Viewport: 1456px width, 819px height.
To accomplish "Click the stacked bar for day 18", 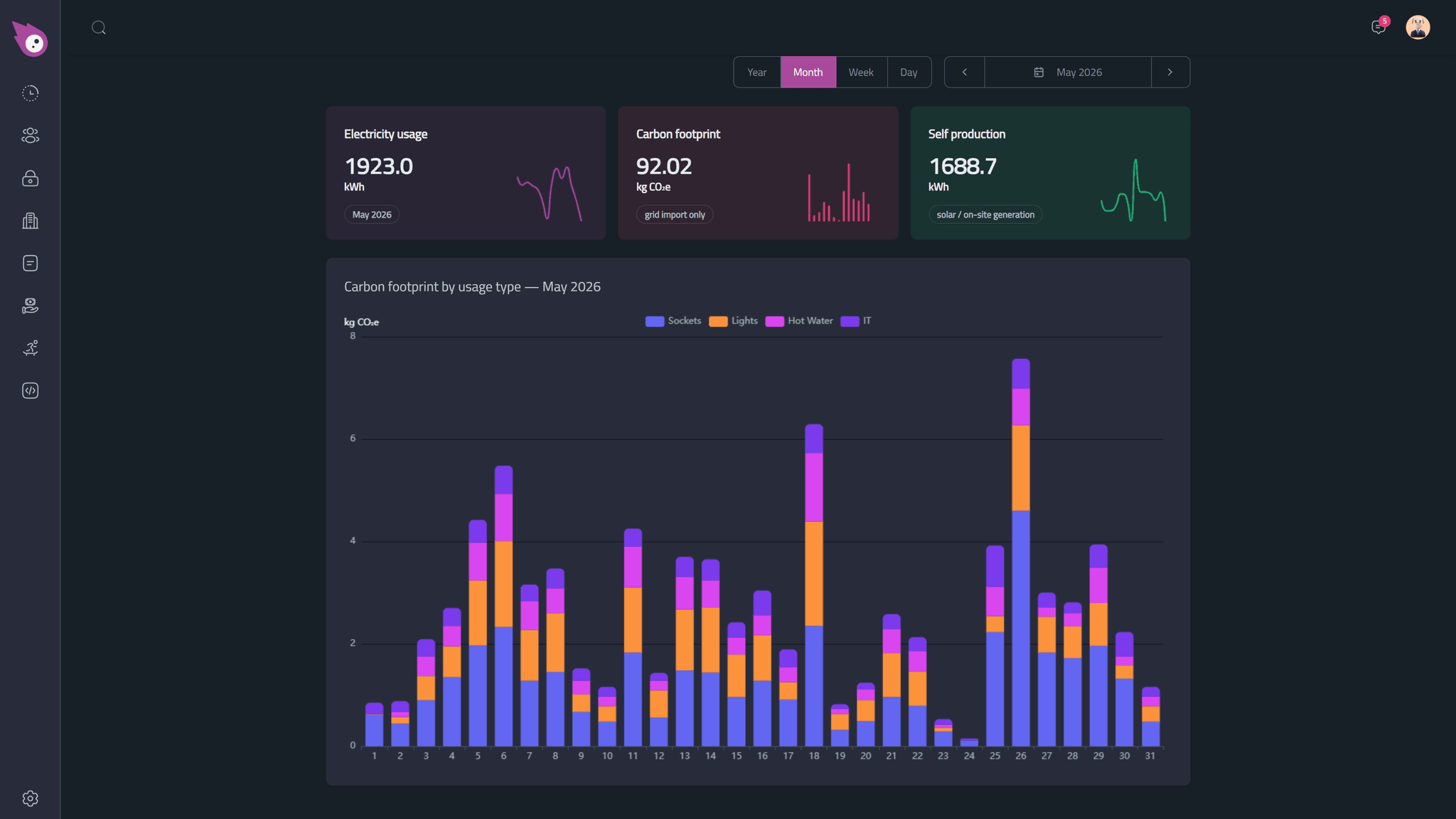I will (x=814, y=585).
